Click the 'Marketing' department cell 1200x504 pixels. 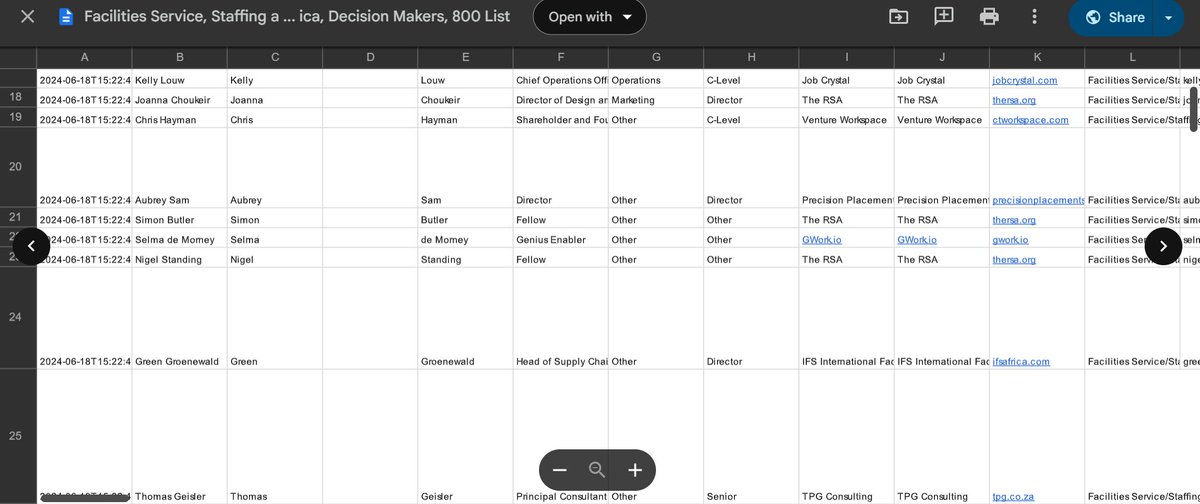(655, 100)
